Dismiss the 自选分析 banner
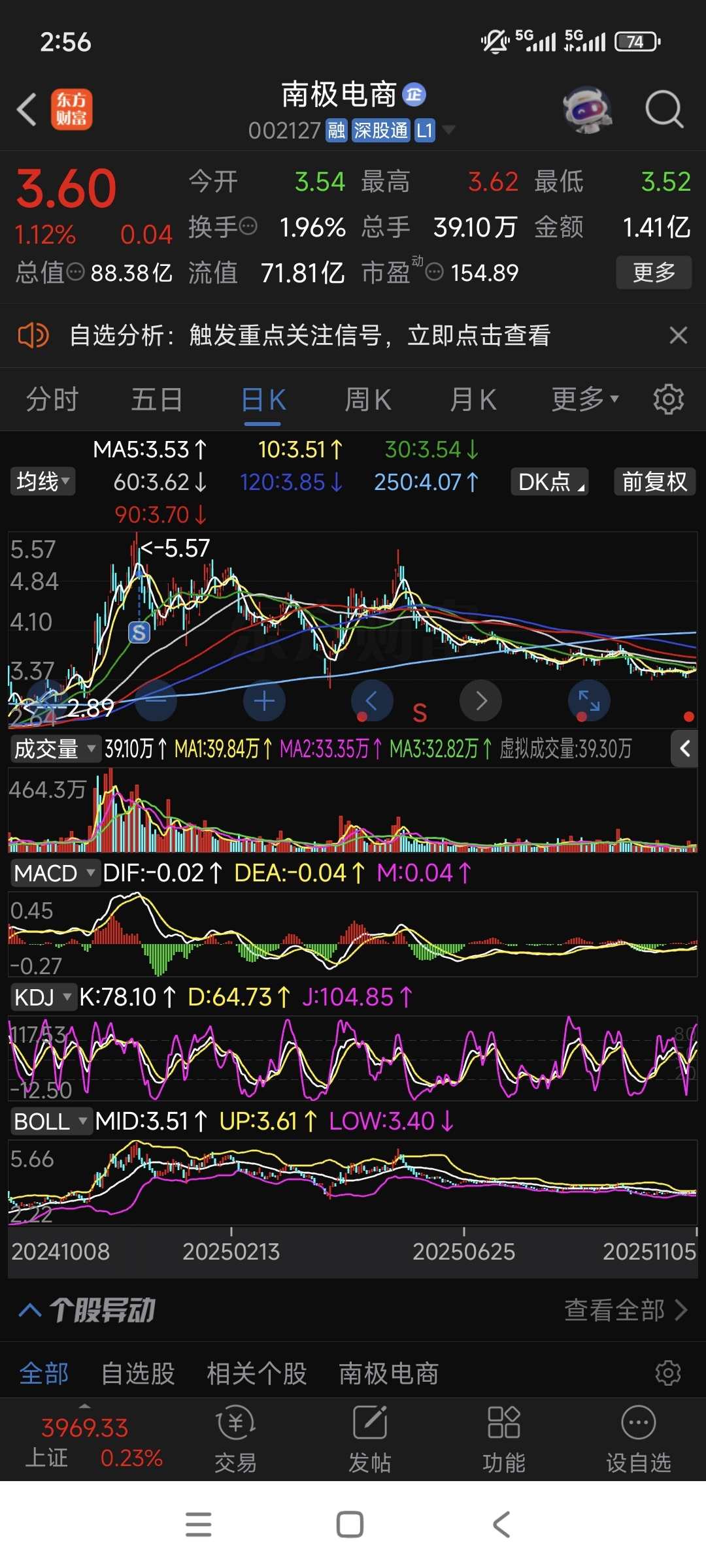The image size is (706, 1568). (x=679, y=335)
